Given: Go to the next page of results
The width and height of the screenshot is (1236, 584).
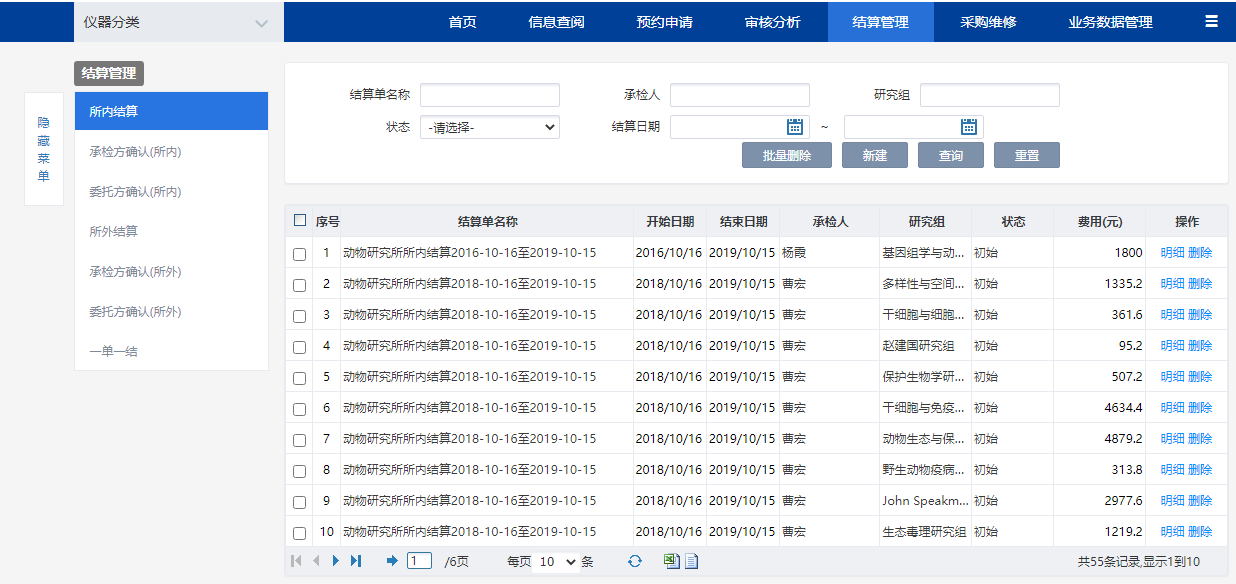Looking at the screenshot, I should [336, 561].
